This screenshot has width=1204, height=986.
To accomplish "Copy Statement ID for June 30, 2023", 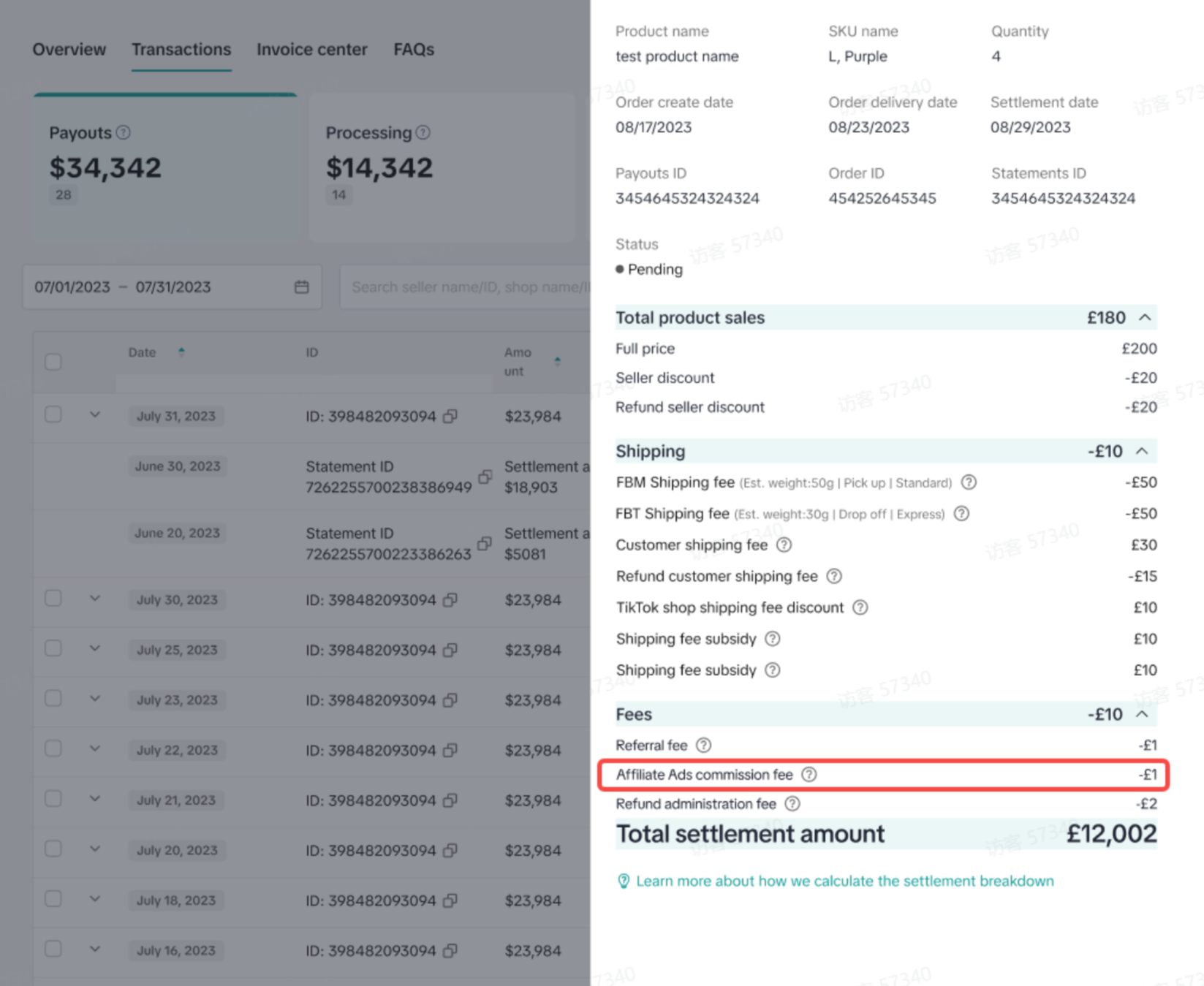I will [x=485, y=477].
